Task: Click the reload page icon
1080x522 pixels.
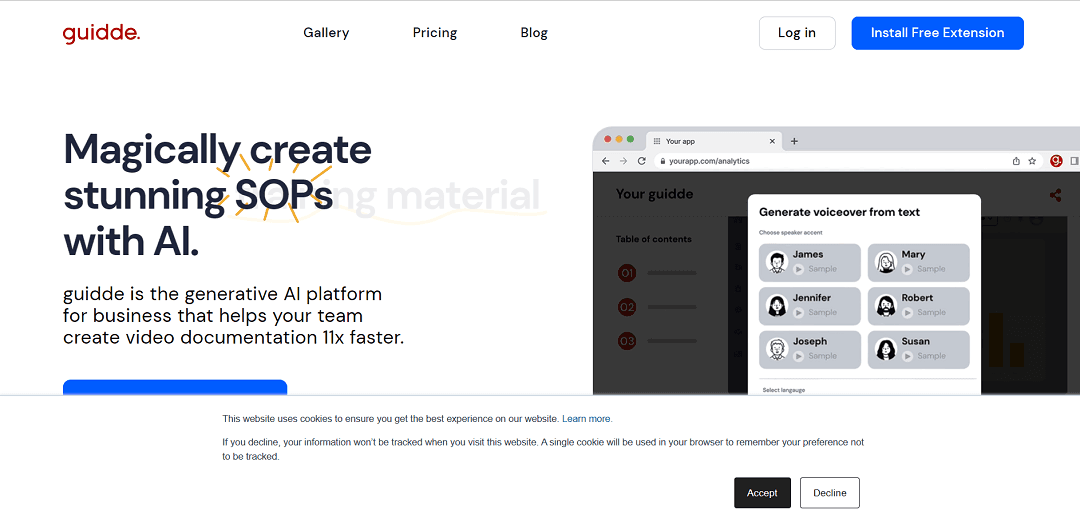Action: [x=641, y=160]
